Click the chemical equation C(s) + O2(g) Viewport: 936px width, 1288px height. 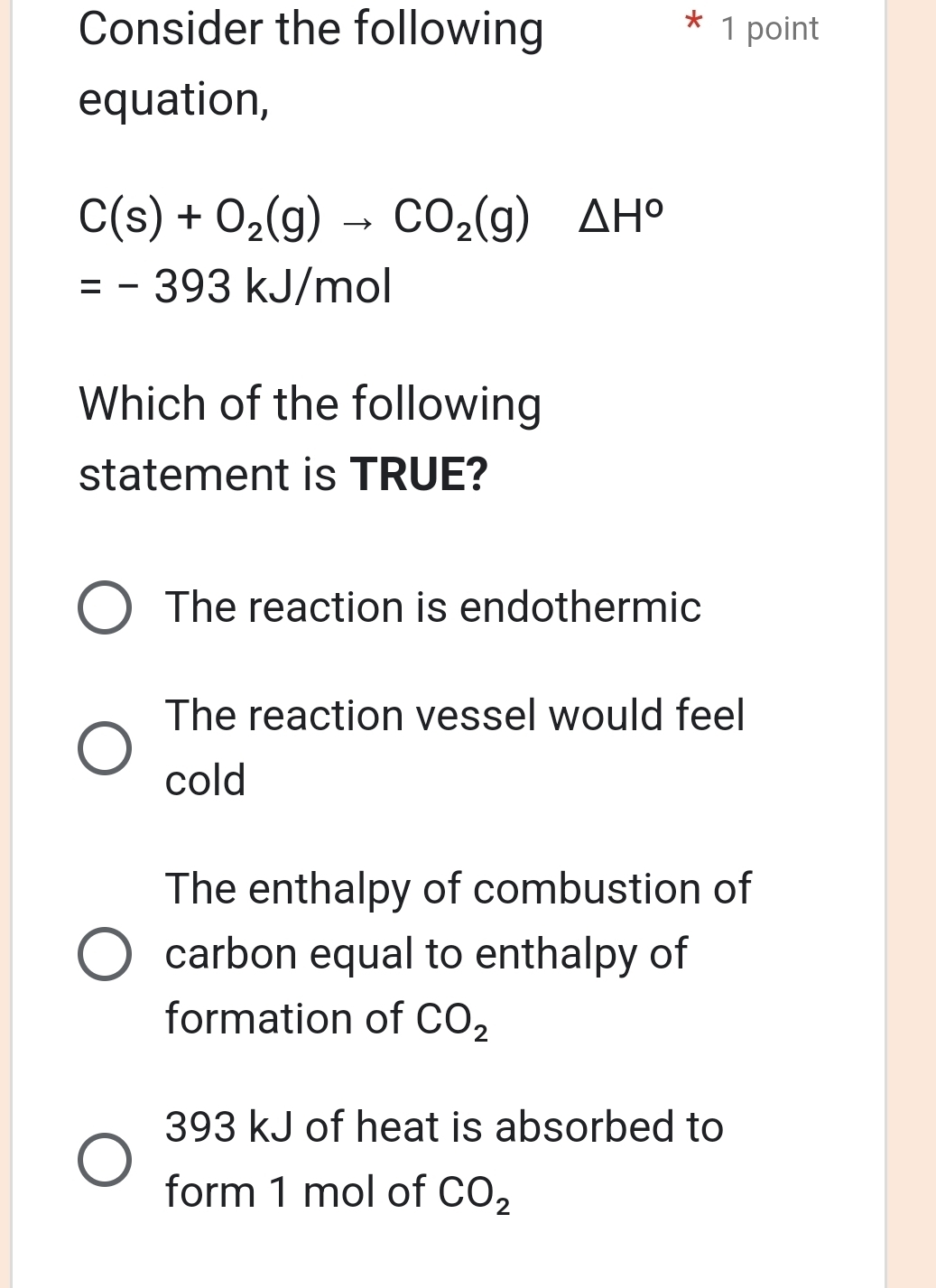click(199, 218)
